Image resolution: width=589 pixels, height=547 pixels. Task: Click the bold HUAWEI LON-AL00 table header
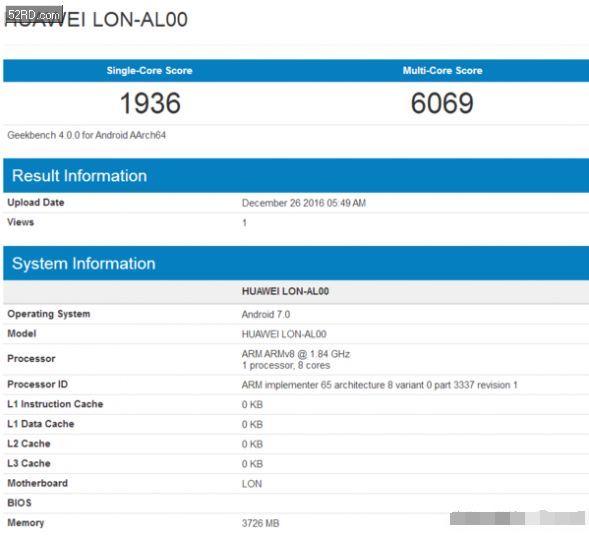coord(285,292)
